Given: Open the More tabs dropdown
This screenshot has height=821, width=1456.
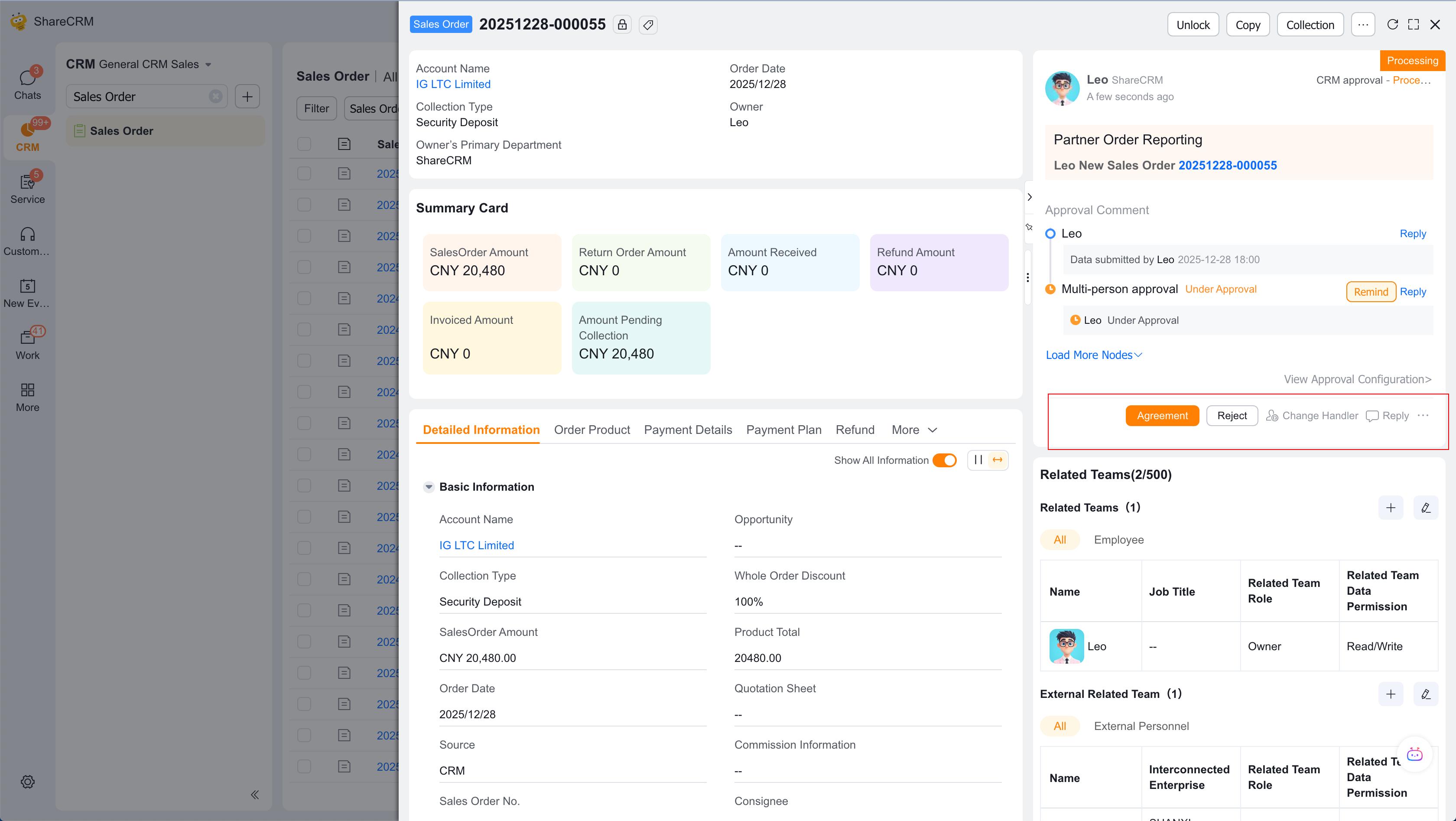Looking at the screenshot, I should (914, 430).
